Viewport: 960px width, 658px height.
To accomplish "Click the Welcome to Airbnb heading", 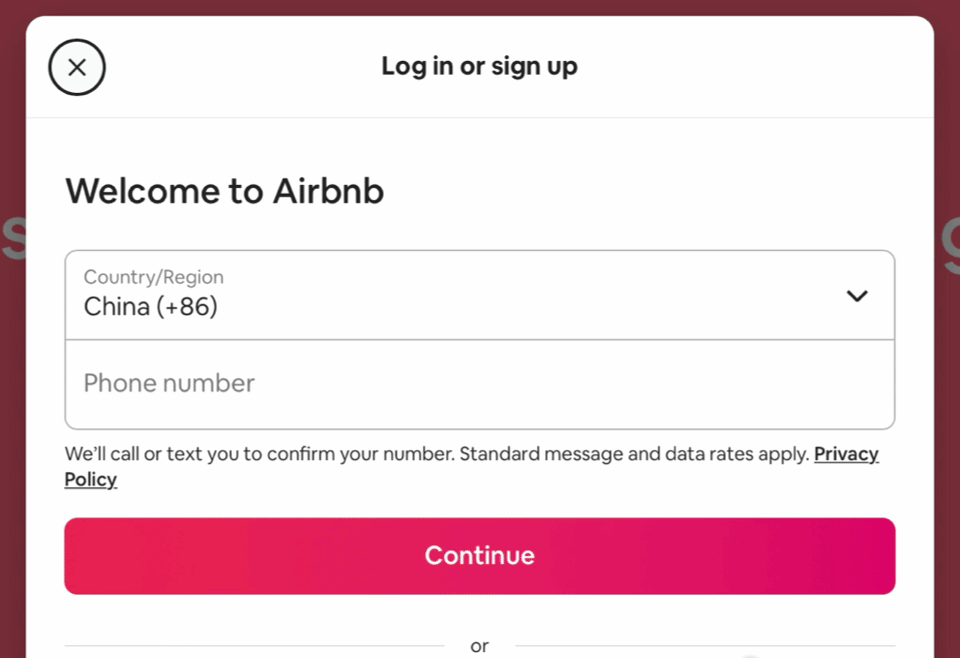I will click(x=224, y=191).
